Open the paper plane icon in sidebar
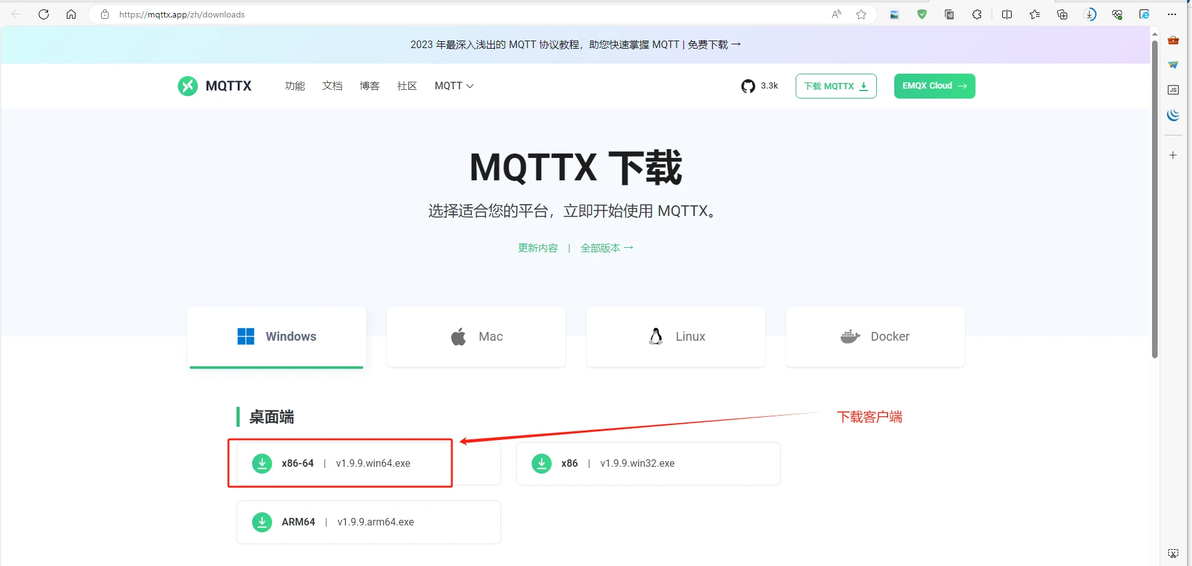This screenshot has width=1192, height=566. click(1173, 65)
